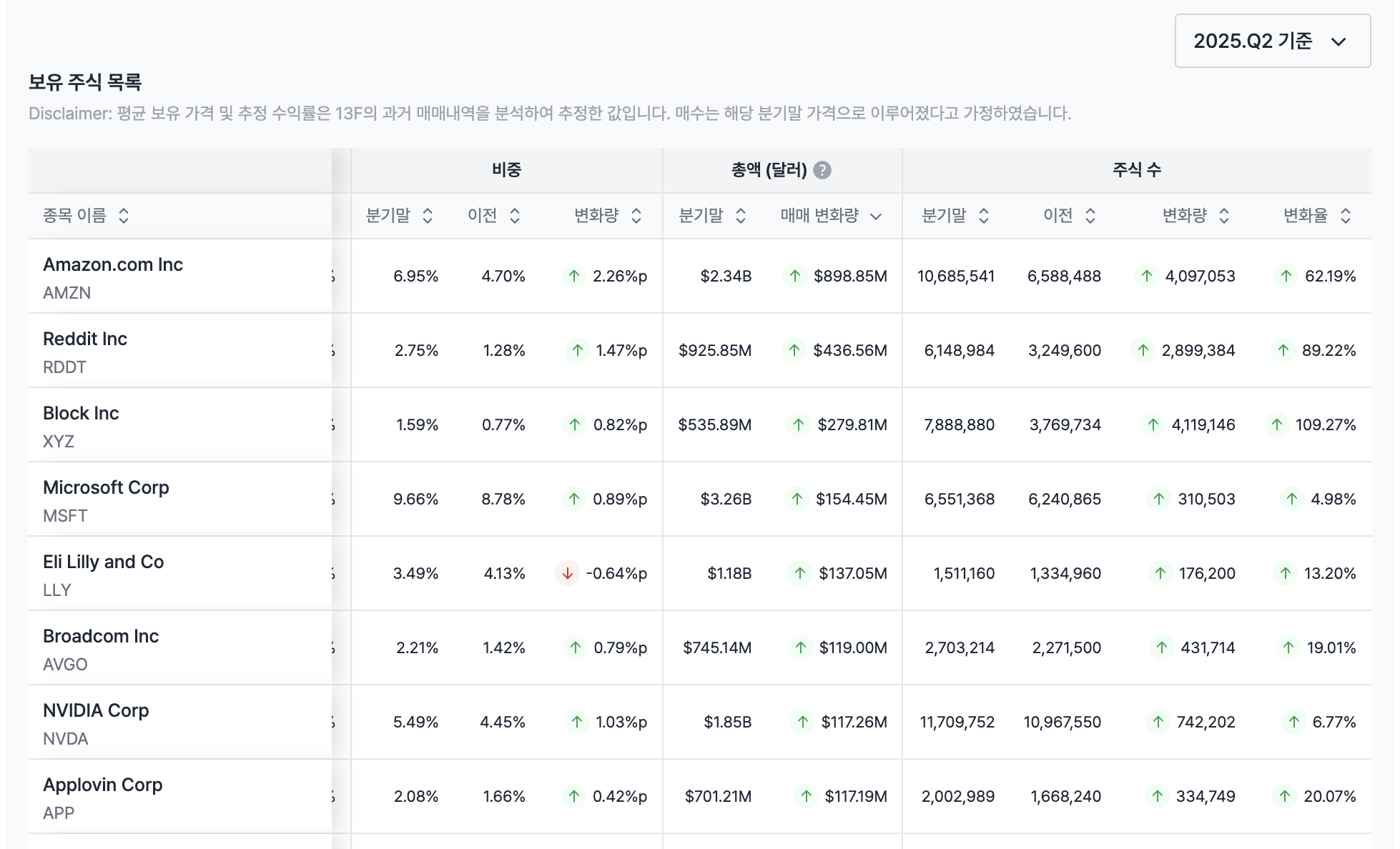
Task: Click Eli Lilly's 1,511,160 share count
Action: point(965,573)
